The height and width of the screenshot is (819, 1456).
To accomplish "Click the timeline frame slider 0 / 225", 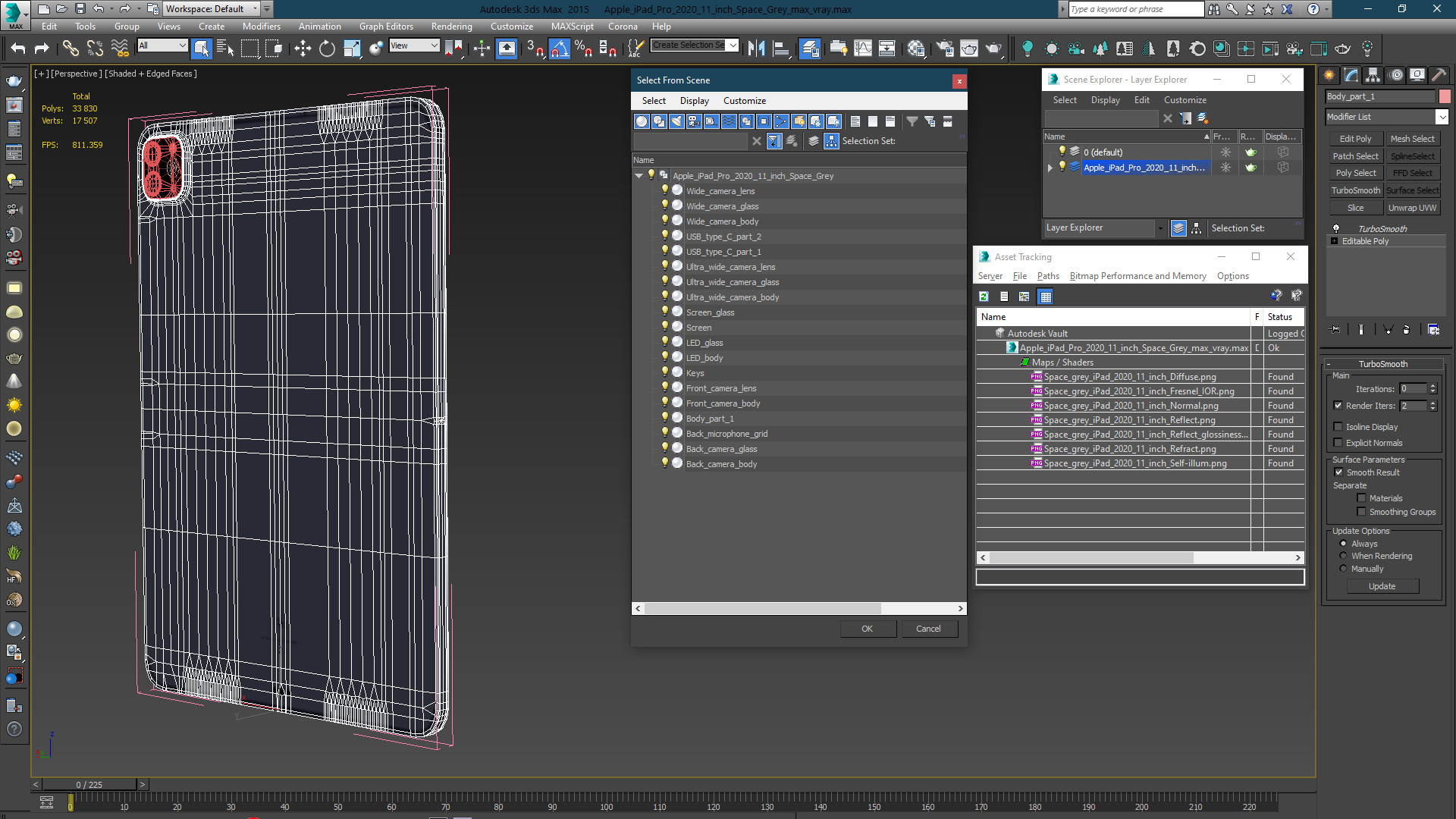I will point(89,785).
